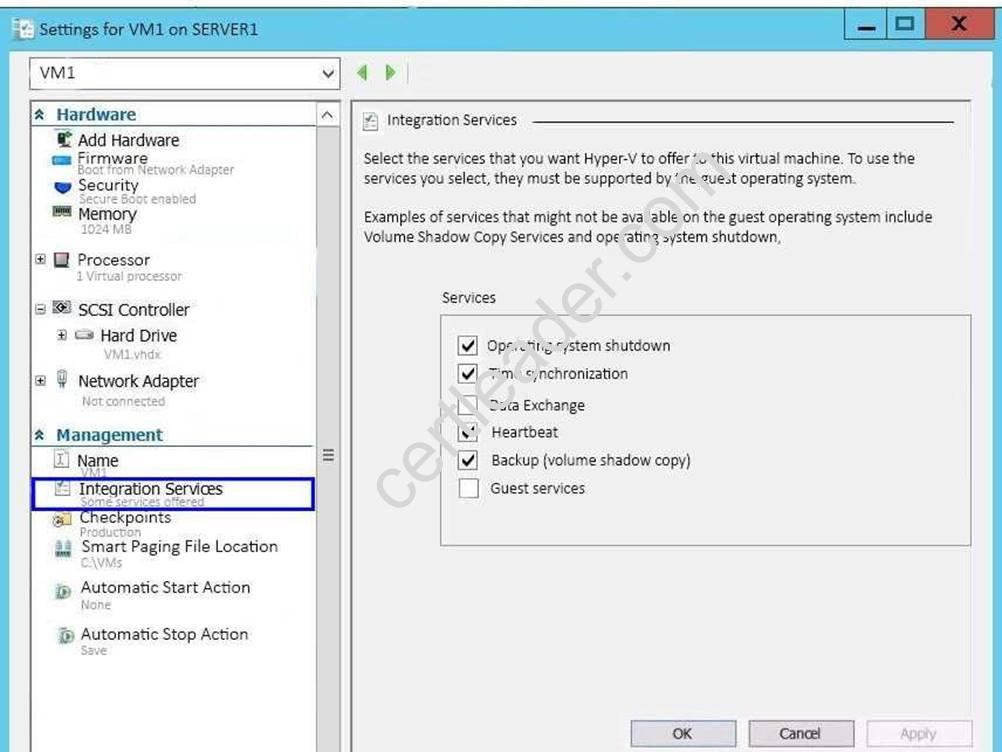Click the Firmware icon
The height and width of the screenshot is (752, 1002).
click(61, 160)
